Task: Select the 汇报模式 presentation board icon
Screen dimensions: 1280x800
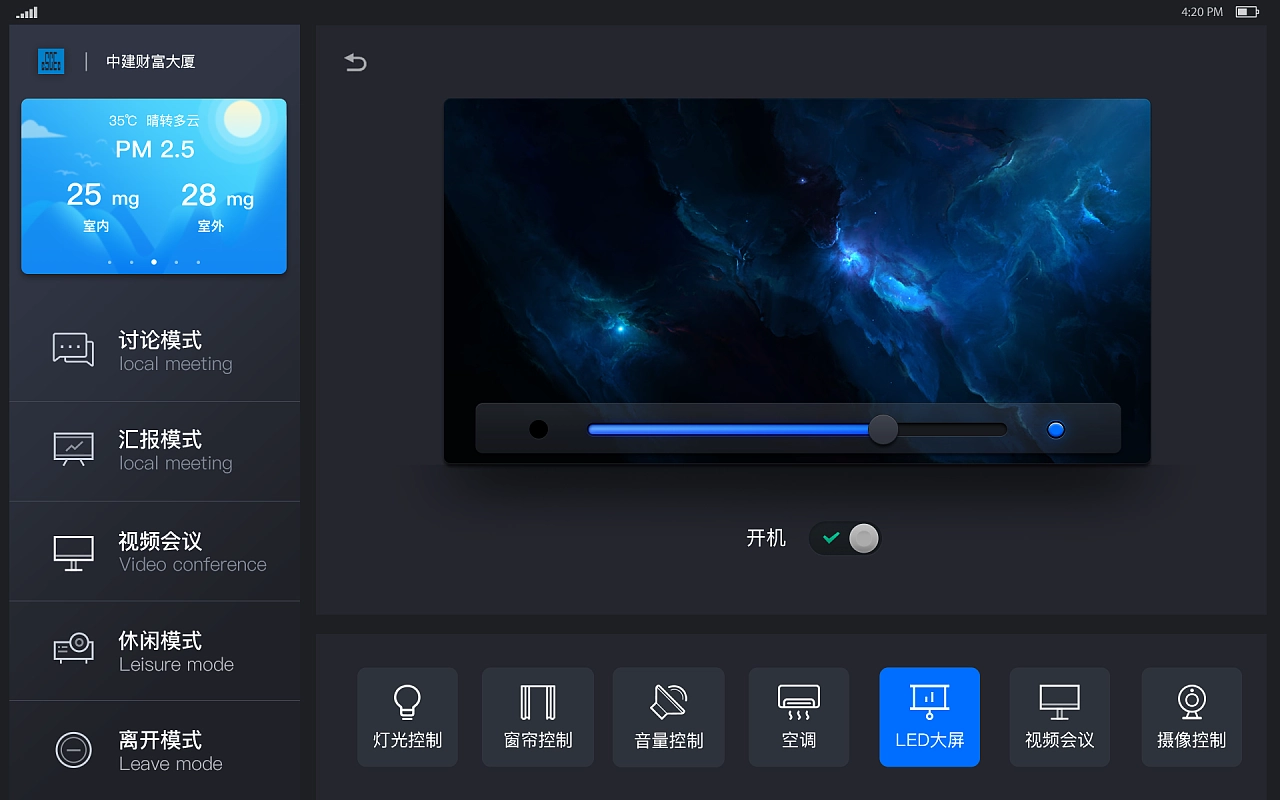Action: coord(73,448)
